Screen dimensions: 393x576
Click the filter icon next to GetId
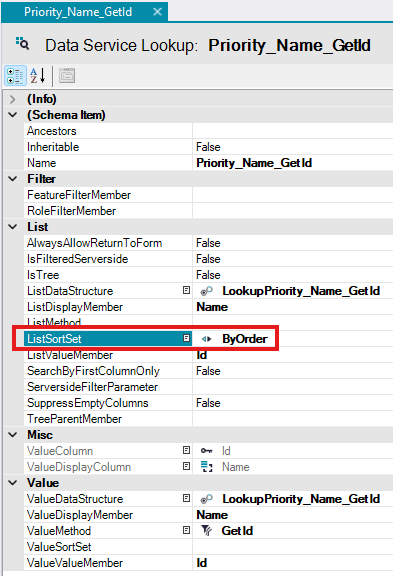pos(206,531)
